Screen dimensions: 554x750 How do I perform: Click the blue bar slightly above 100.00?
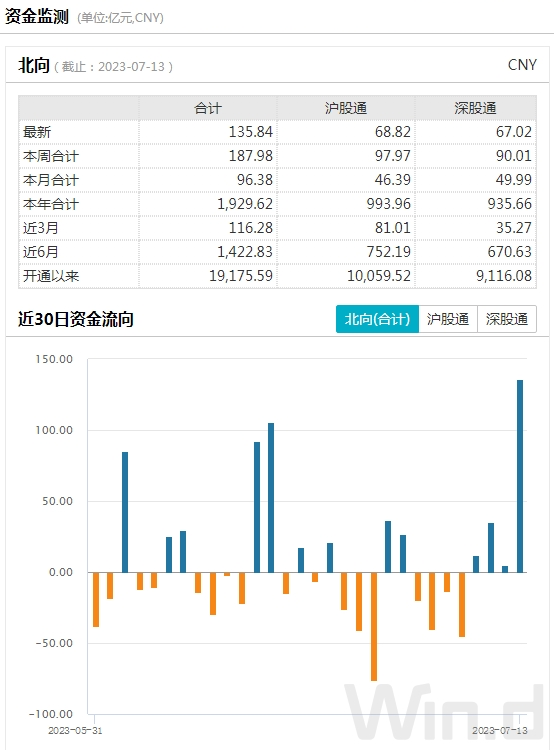pyautogui.click(x=271, y=497)
